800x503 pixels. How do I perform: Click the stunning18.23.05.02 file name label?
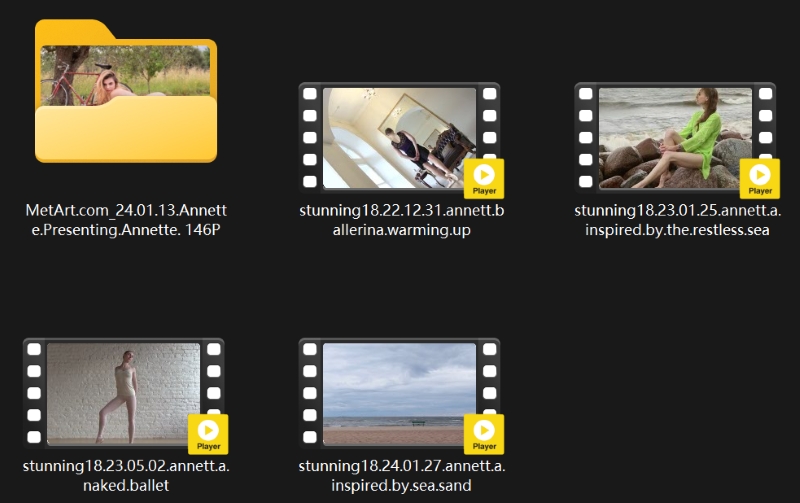tap(126, 476)
